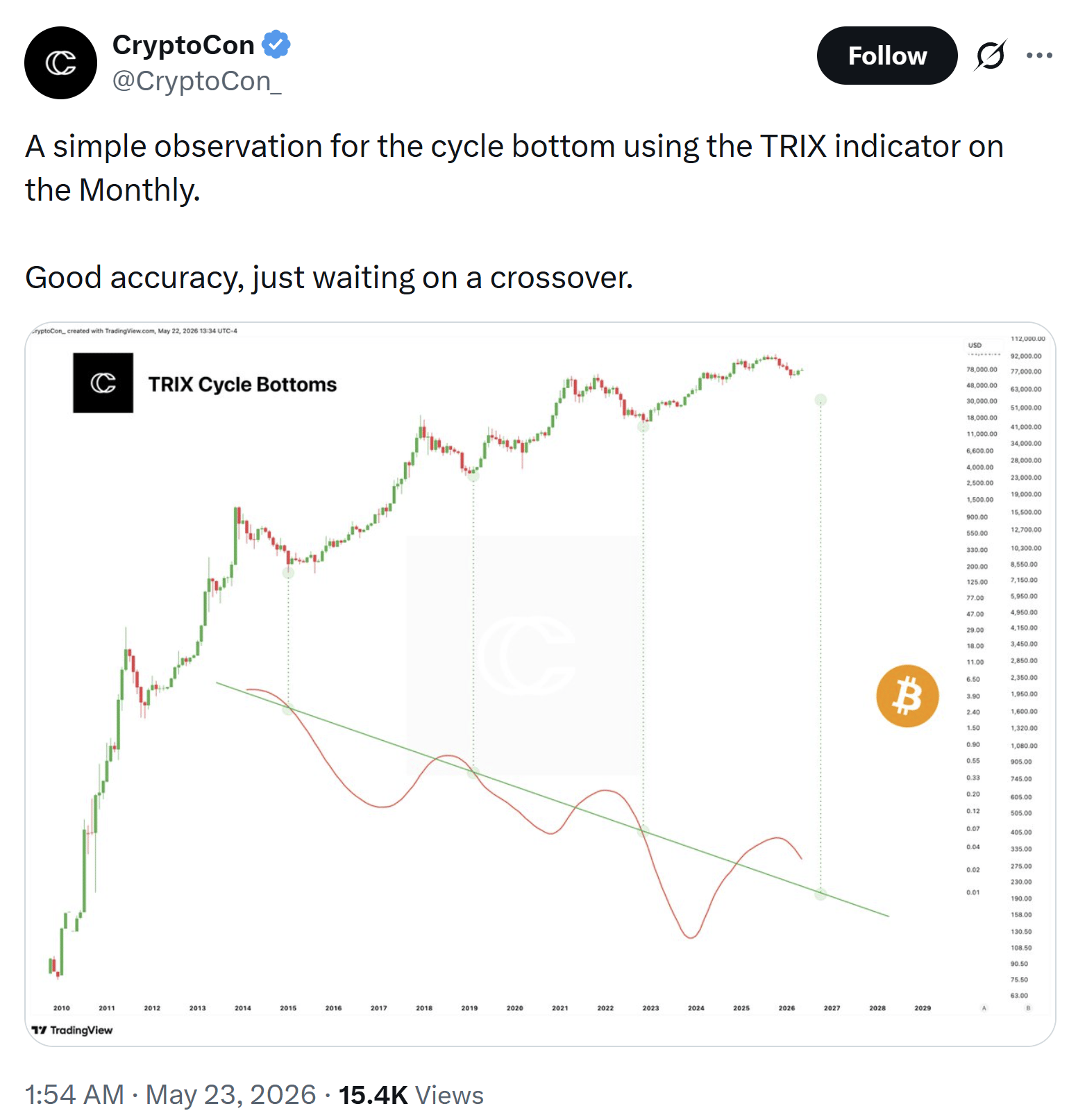1069x1120 pixels.
Task: Open the Grok slash-circle icon
Action: [x=991, y=56]
